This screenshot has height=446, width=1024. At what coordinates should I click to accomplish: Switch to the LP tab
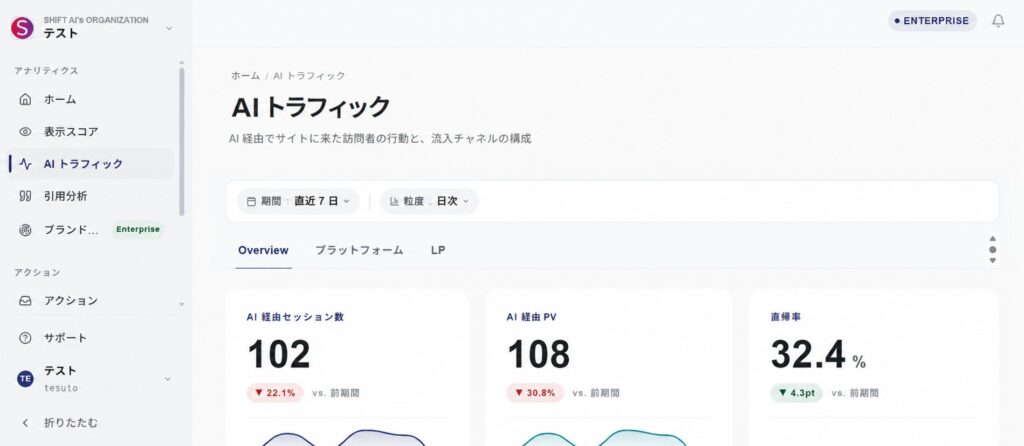(438, 250)
